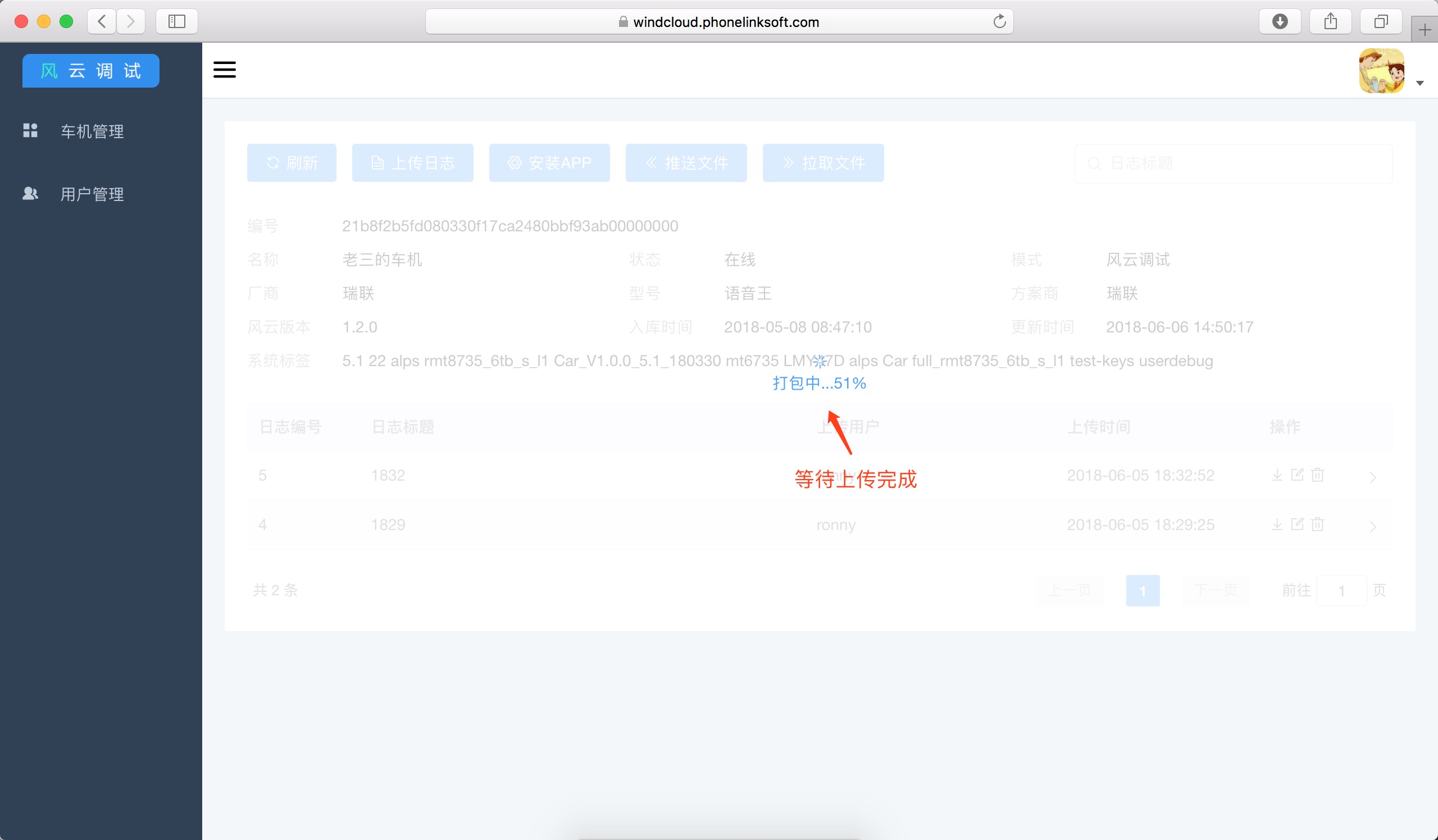1438x840 pixels.
Task: Click the user avatar picture
Action: click(1381, 71)
